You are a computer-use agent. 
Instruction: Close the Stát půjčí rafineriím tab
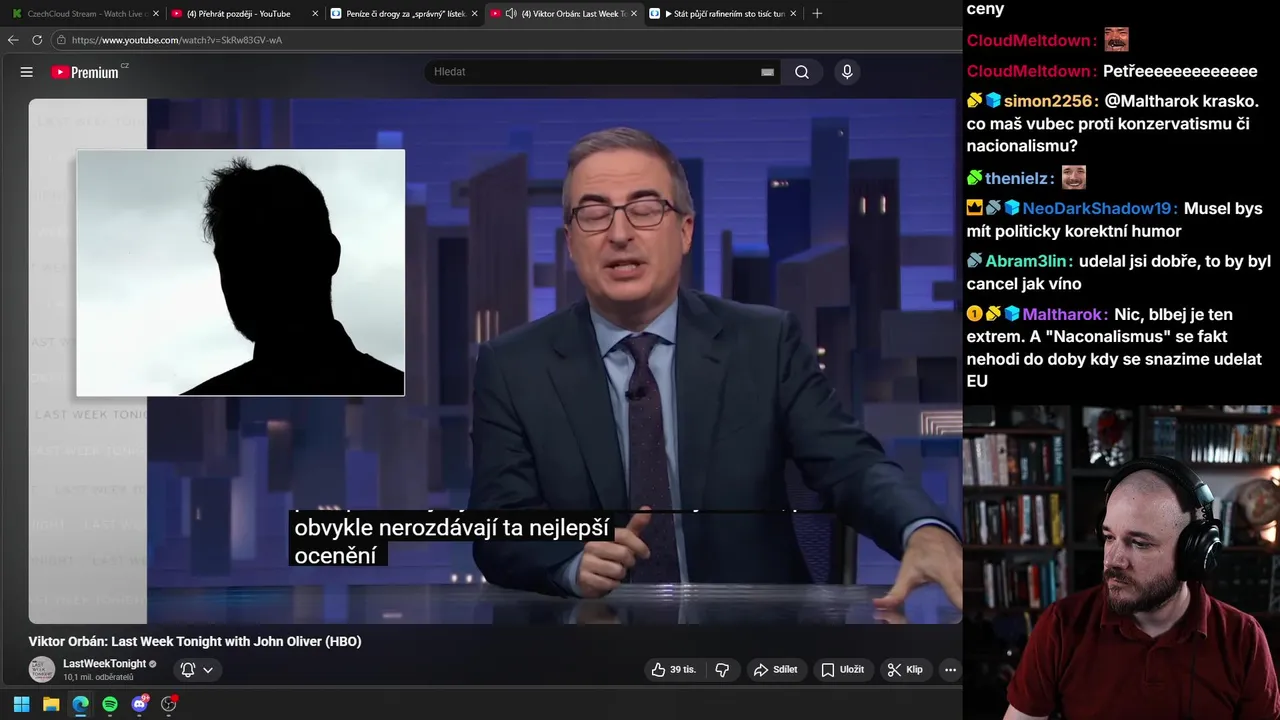[x=793, y=14]
